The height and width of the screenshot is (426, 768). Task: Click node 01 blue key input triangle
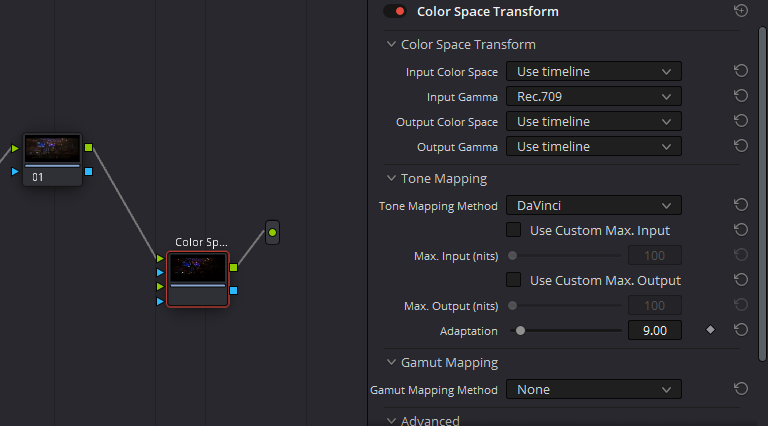click(x=15, y=171)
